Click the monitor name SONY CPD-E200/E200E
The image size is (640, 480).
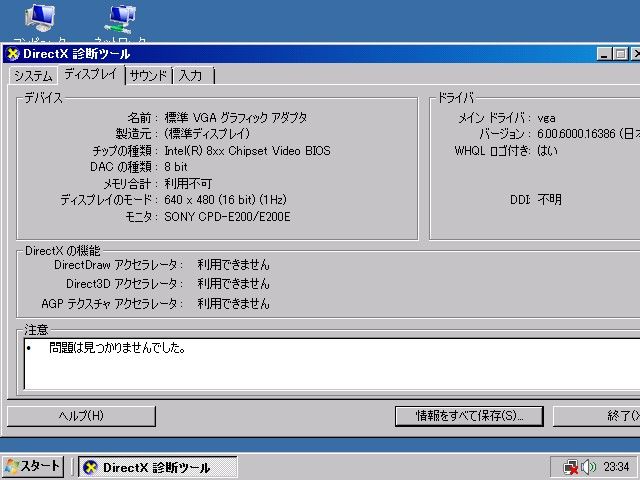click(227, 217)
